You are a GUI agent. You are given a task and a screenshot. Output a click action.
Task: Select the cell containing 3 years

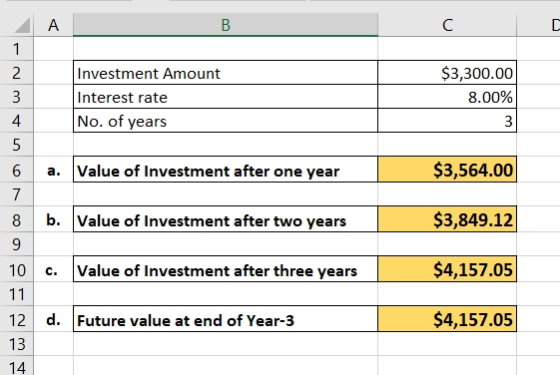(x=447, y=121)
